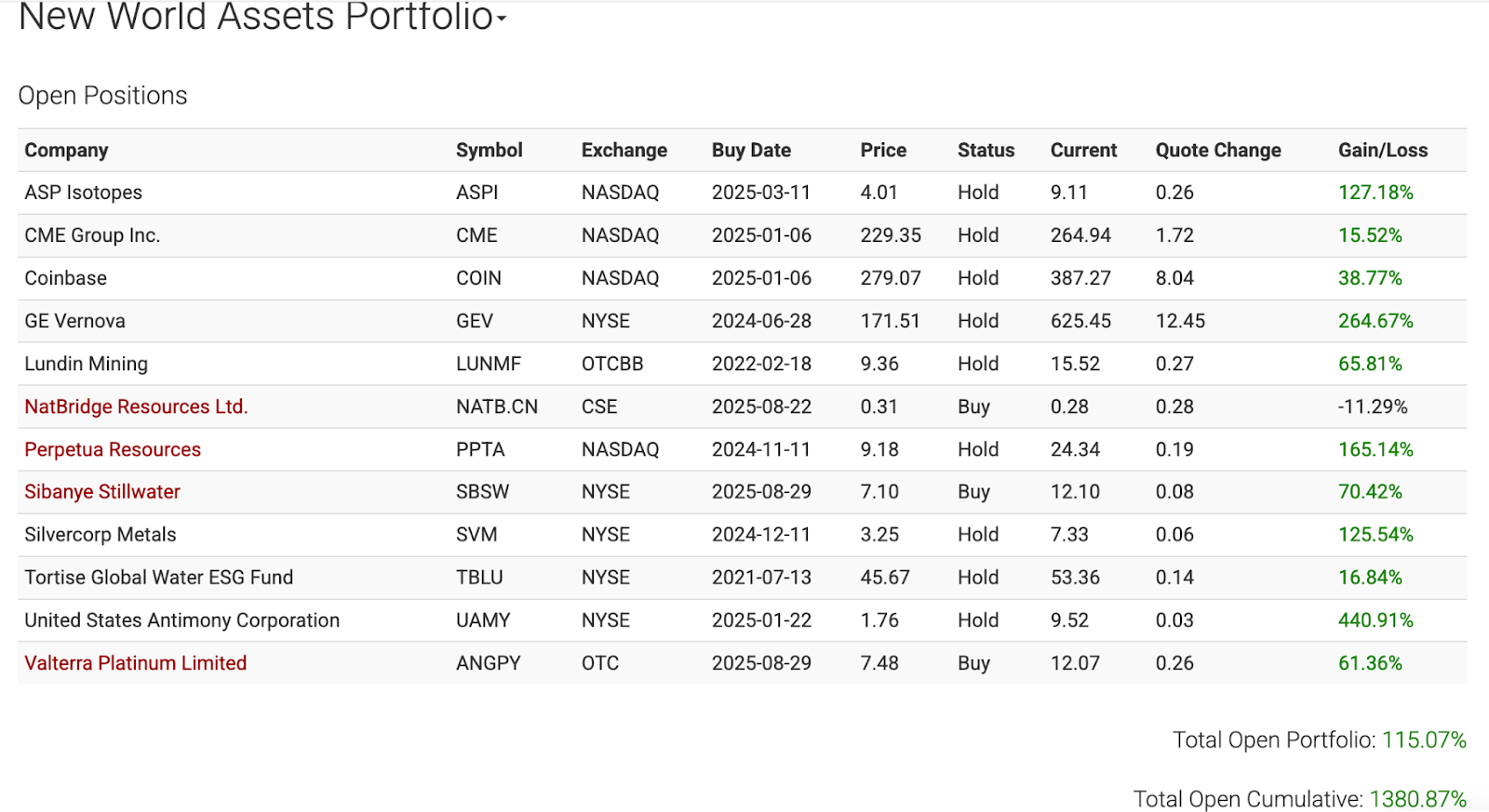The image size is (1489, 812).
Task: Select the ASP Isotopes row name
Action: (x=84, y=193)
